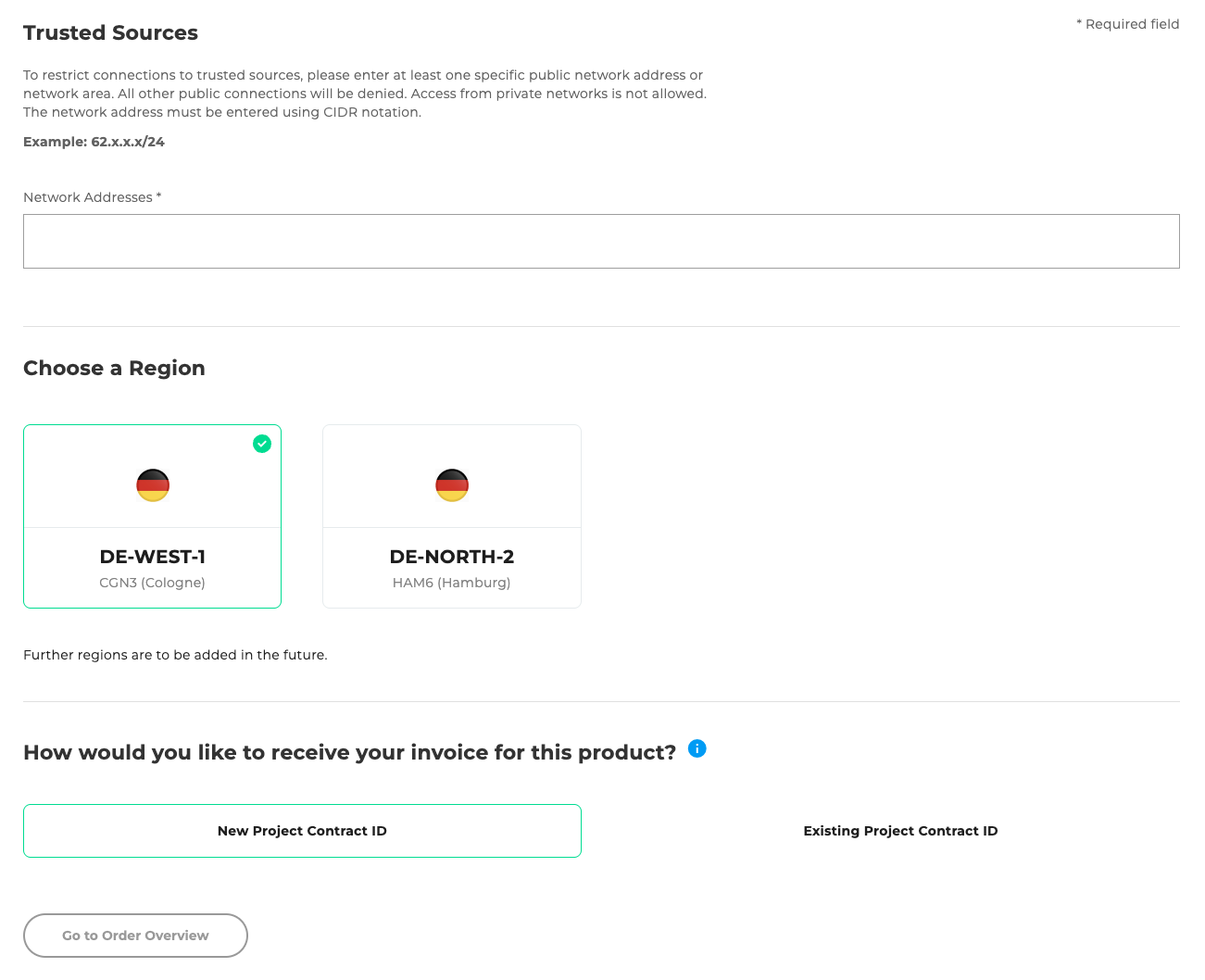Click the Go to Order Overview button
The image size is (1205, 980).
(135, 936)
